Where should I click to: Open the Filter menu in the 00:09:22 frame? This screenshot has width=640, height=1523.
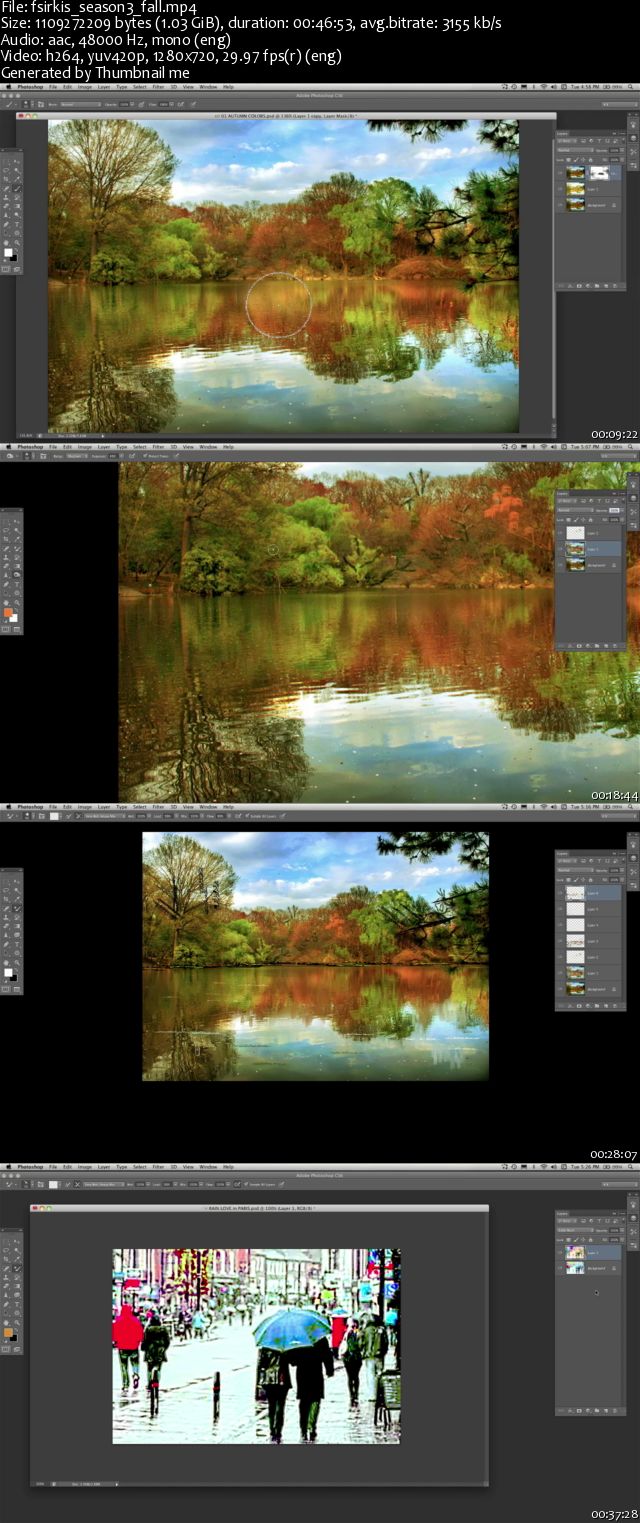click(156, 87)
